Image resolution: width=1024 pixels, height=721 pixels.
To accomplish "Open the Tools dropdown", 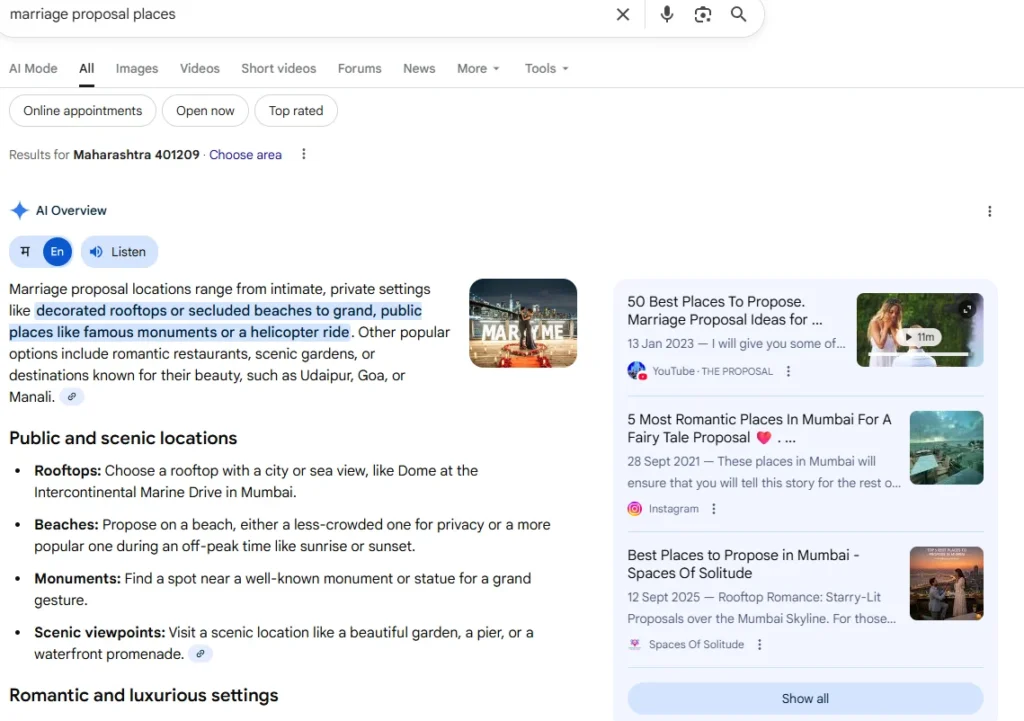I will pos(546,69).
